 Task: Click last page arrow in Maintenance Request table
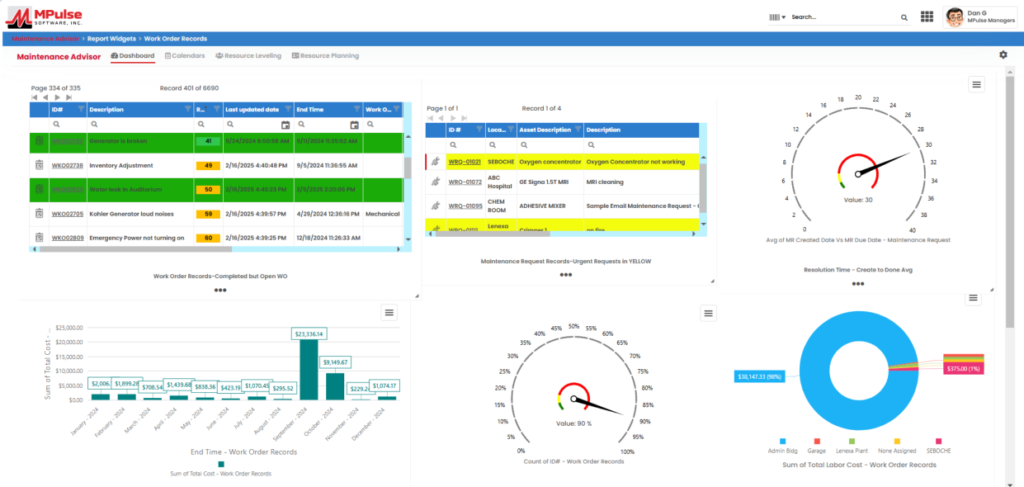(x=464, y=118)
